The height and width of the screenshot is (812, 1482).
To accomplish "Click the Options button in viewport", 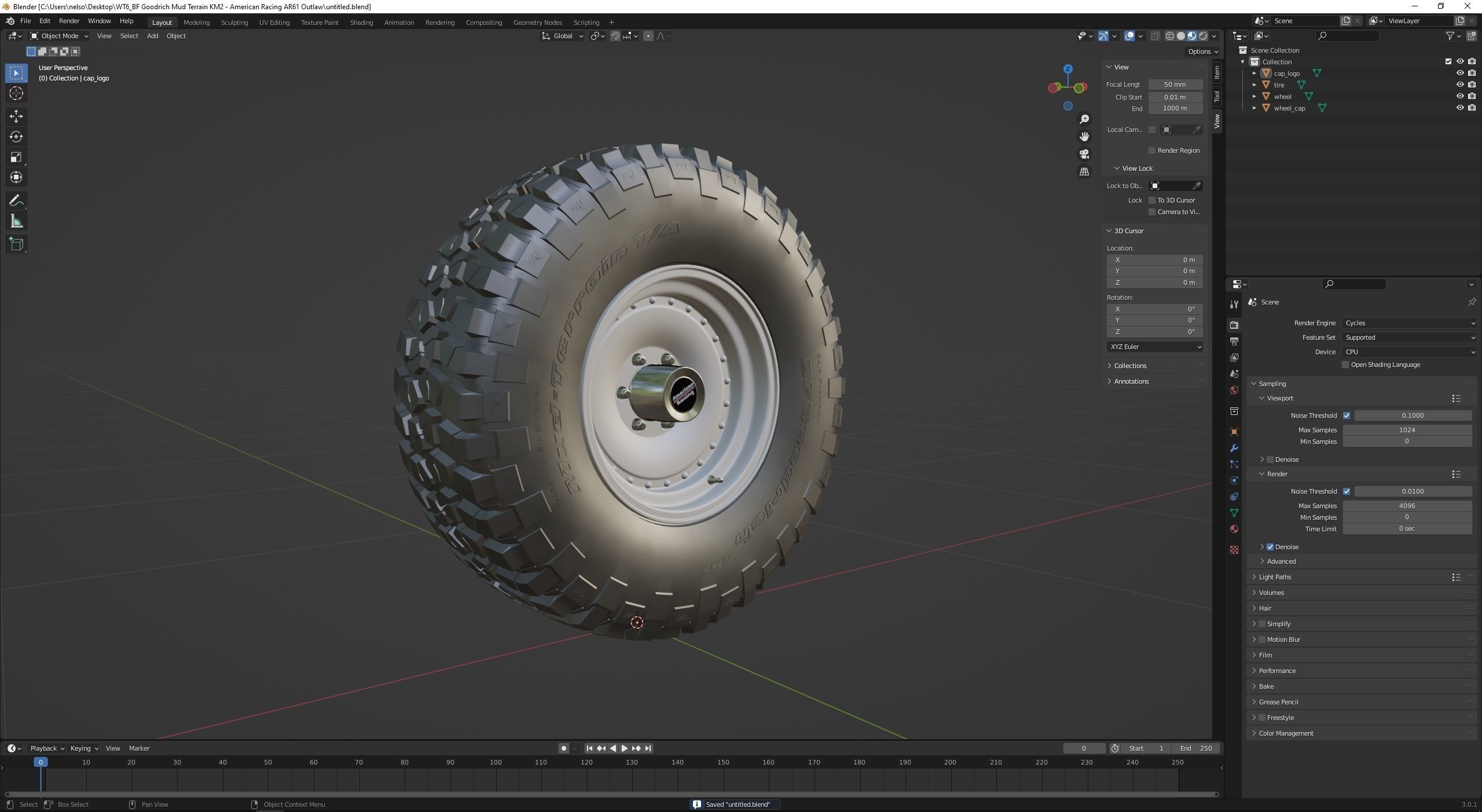I will pos(1203,52).
